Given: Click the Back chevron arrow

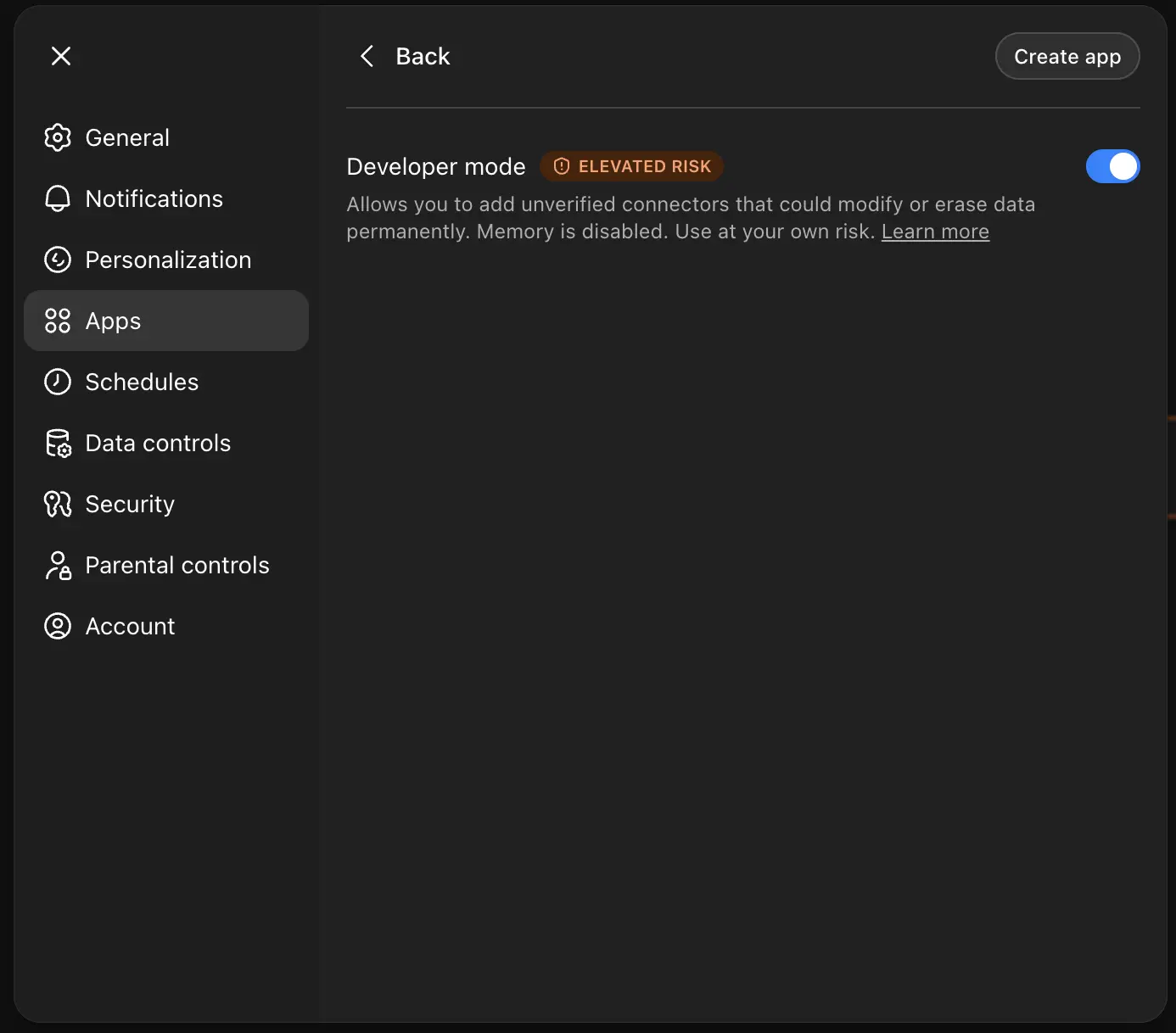Looking at the screenshot, I should [367, 56].
